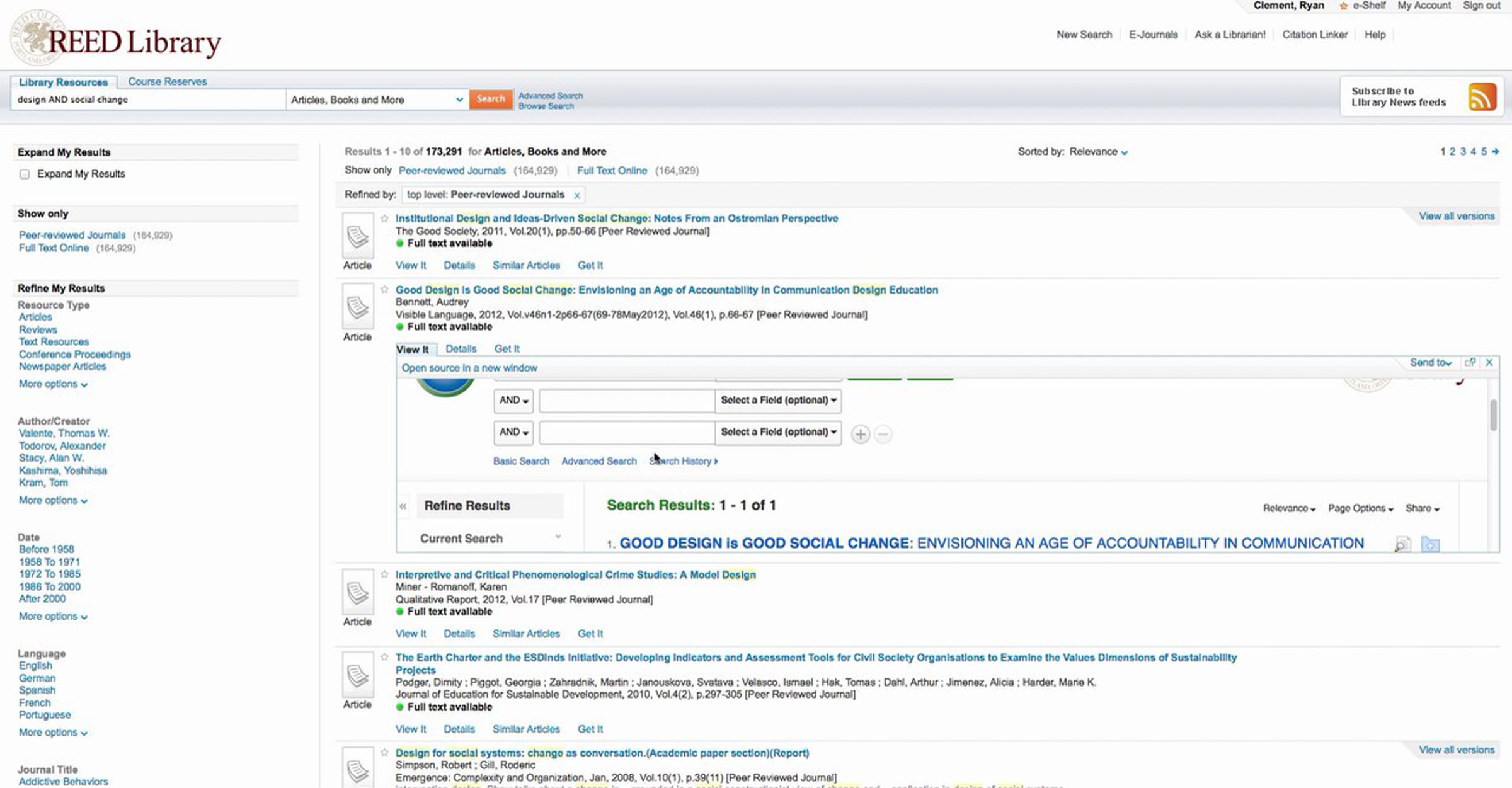
Task: Star the Interpretive and Critical Phenomenological article
Action: coord(384,574)
